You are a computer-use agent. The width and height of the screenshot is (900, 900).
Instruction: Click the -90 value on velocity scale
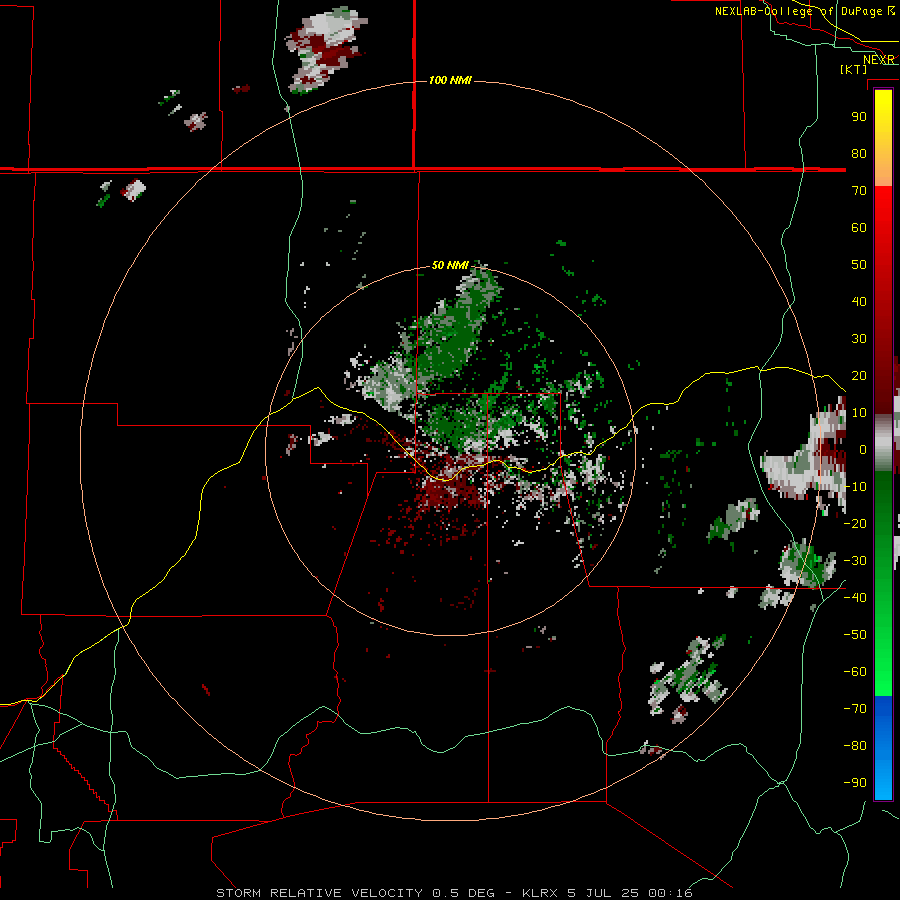pyautogui.click(x=855, y=783)
